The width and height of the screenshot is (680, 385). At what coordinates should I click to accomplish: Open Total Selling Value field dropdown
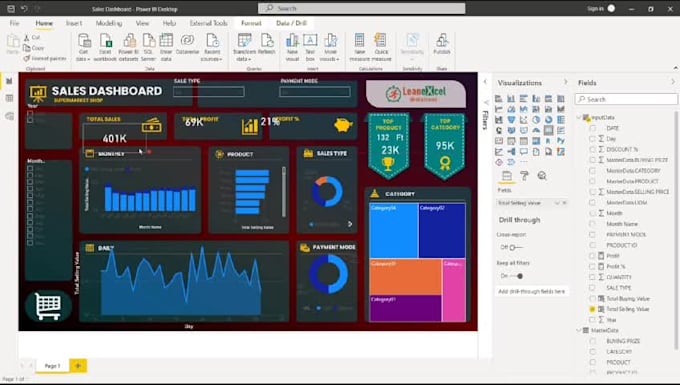[x=557, y=203]
